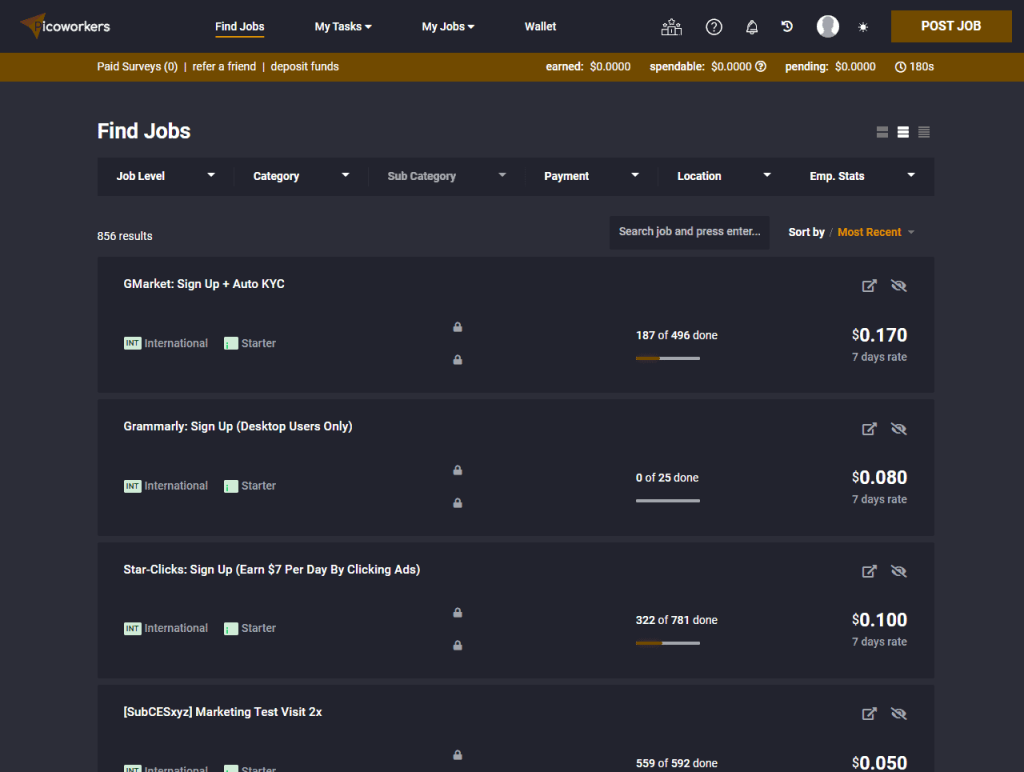
Task: Open the notifications bell
Action: click(752, 27)
